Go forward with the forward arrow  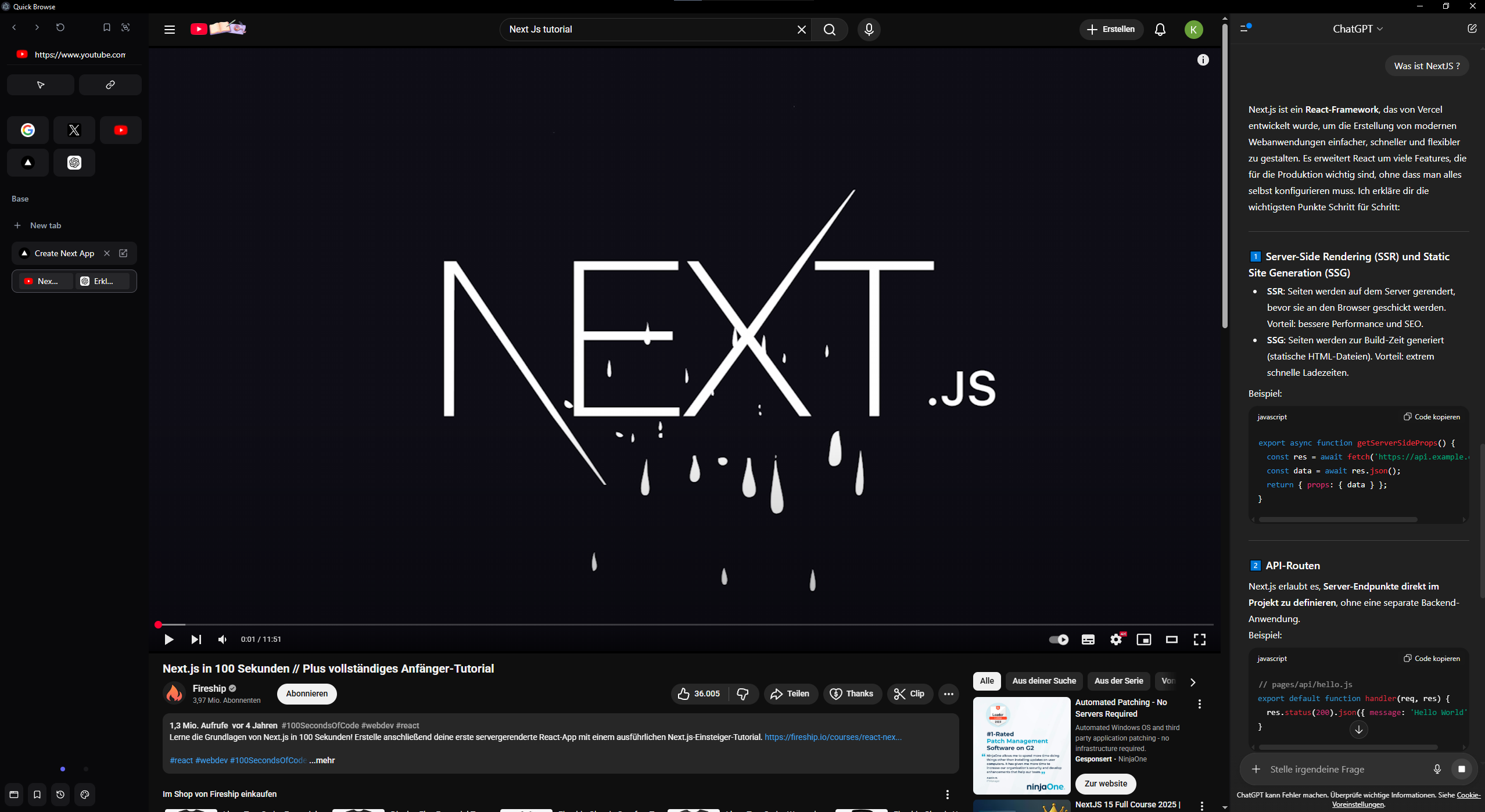tap(37, 27)
